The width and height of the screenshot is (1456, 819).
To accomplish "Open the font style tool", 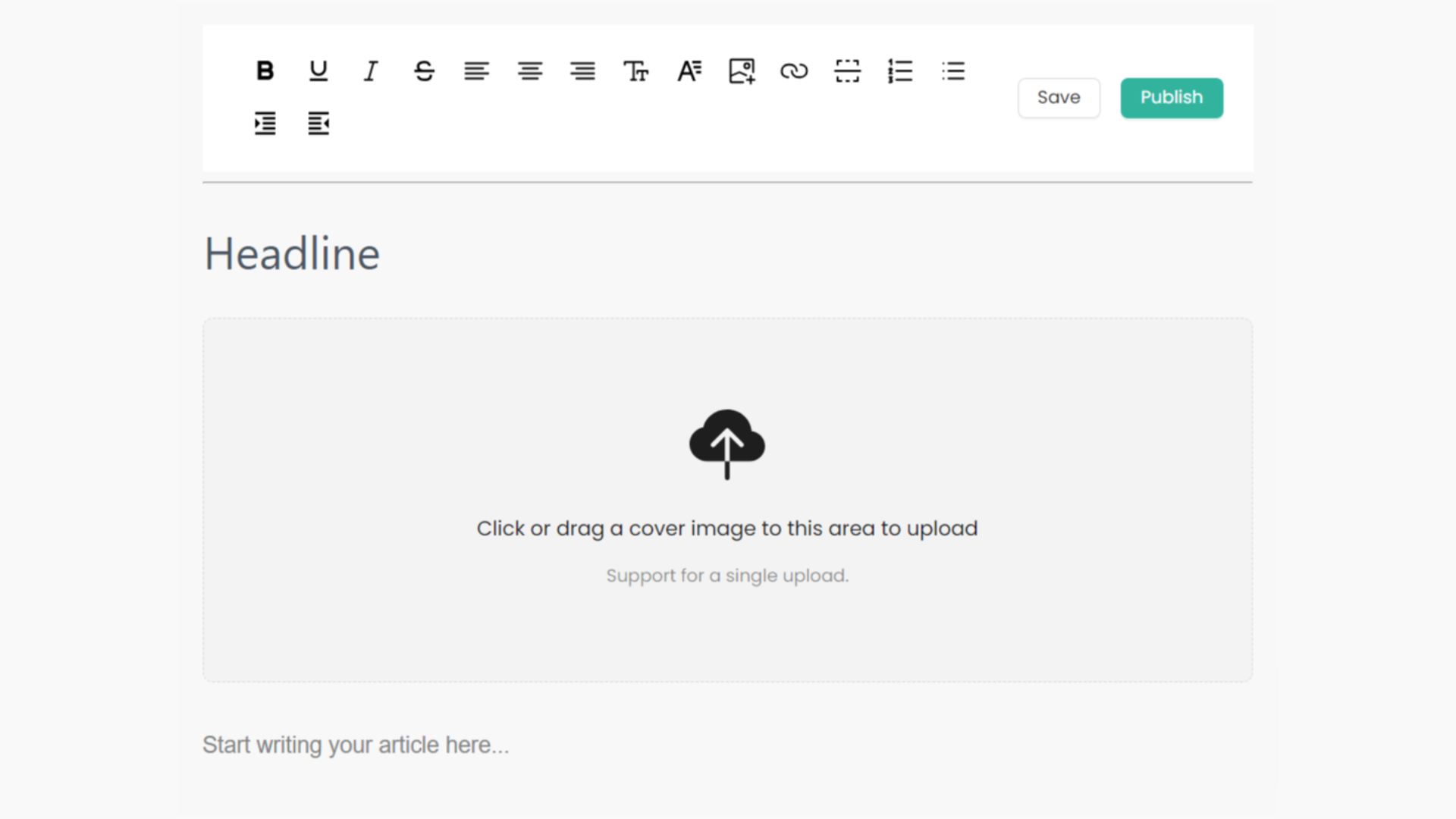I will pyautogui.click(x=689, y=71).
